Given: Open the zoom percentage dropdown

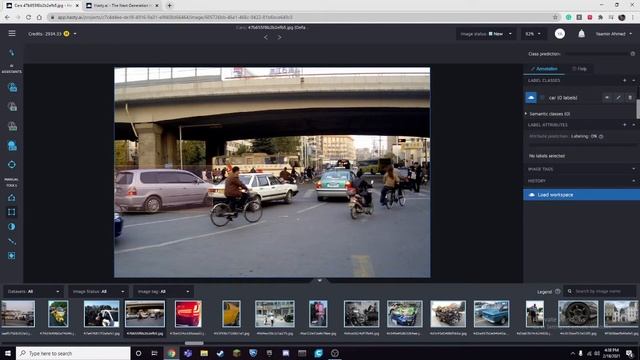Looking at the screenshot, I should tap(533, 34).
